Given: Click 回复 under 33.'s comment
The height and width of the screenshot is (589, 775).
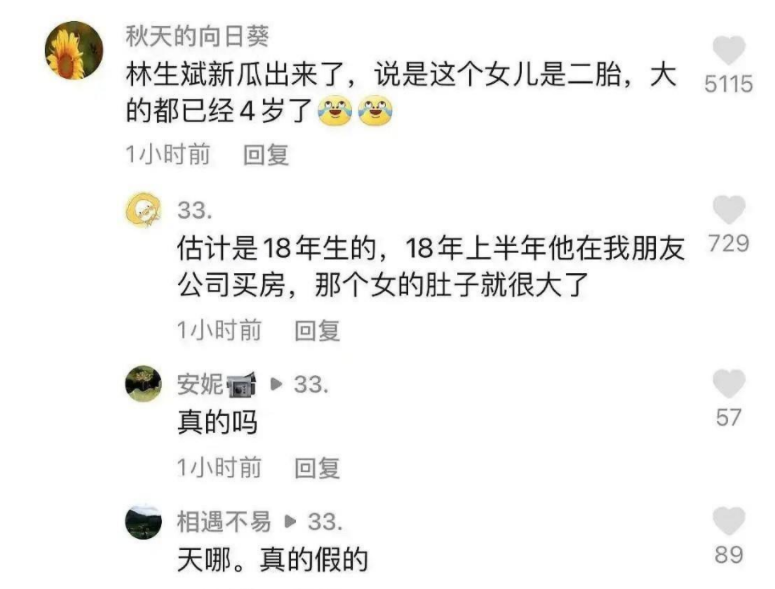Looking at the screenshot, I should [x=317, y=330].
